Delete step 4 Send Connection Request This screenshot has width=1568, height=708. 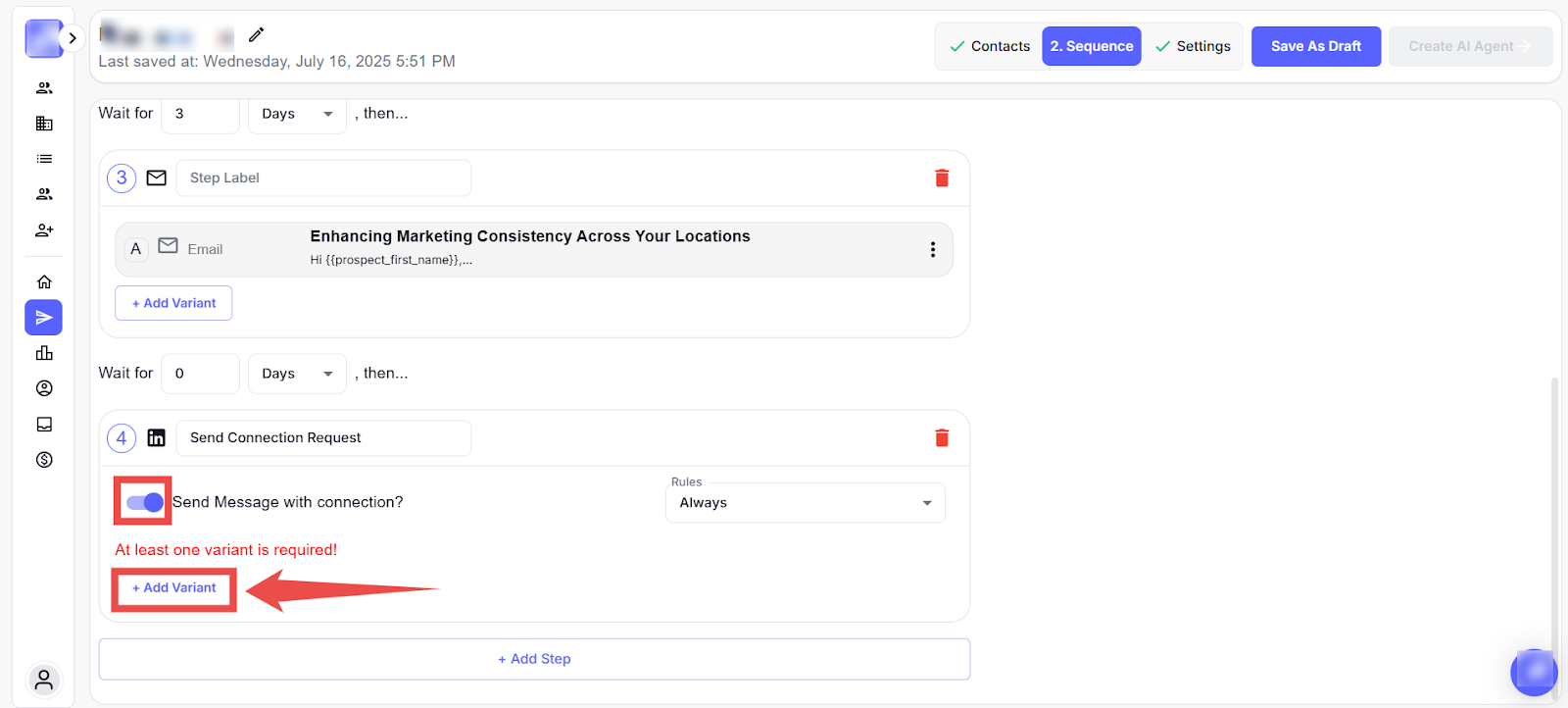point(941,437)
